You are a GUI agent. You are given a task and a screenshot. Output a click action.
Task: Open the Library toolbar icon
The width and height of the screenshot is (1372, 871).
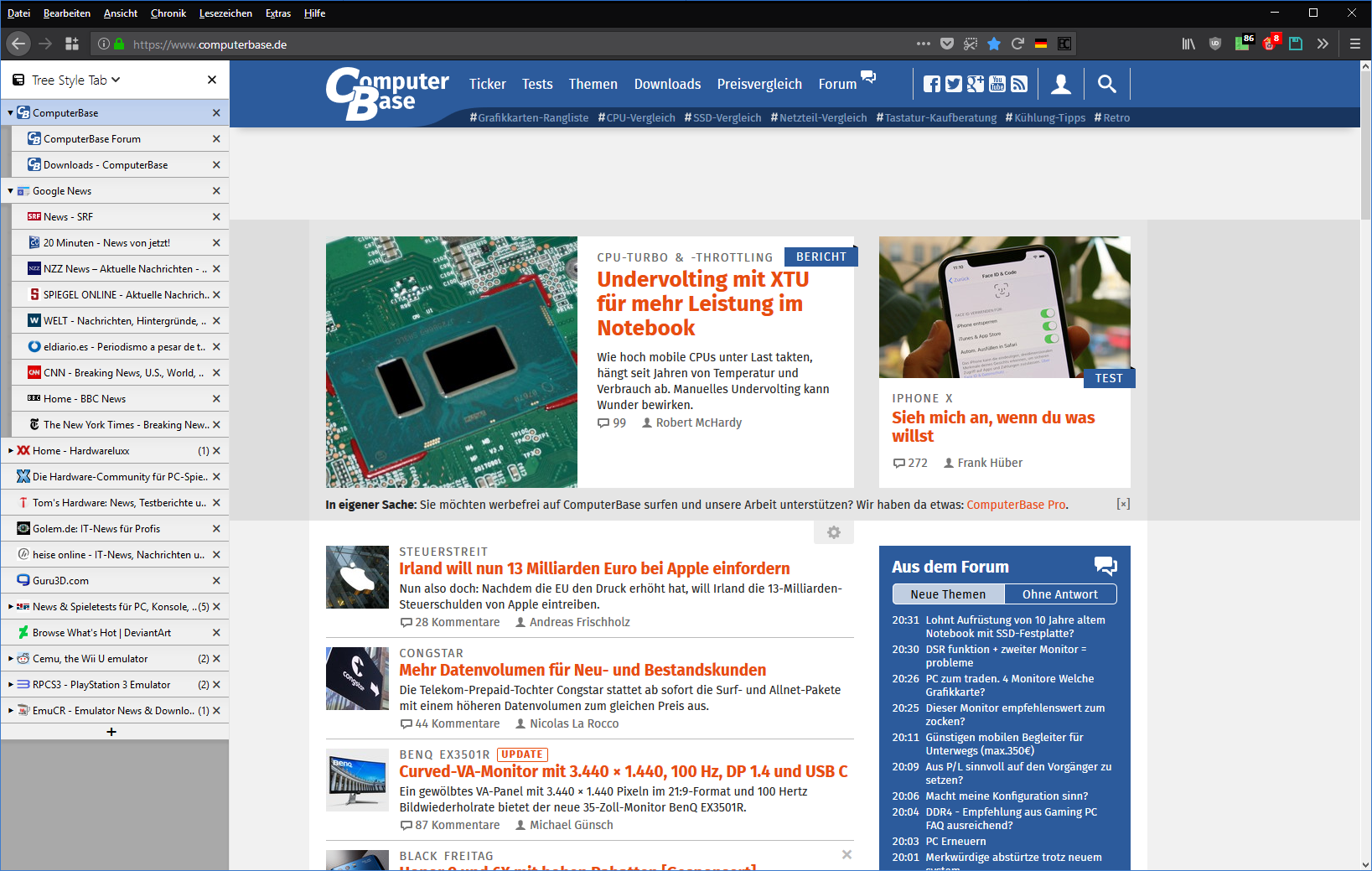tap(1188, 44)
